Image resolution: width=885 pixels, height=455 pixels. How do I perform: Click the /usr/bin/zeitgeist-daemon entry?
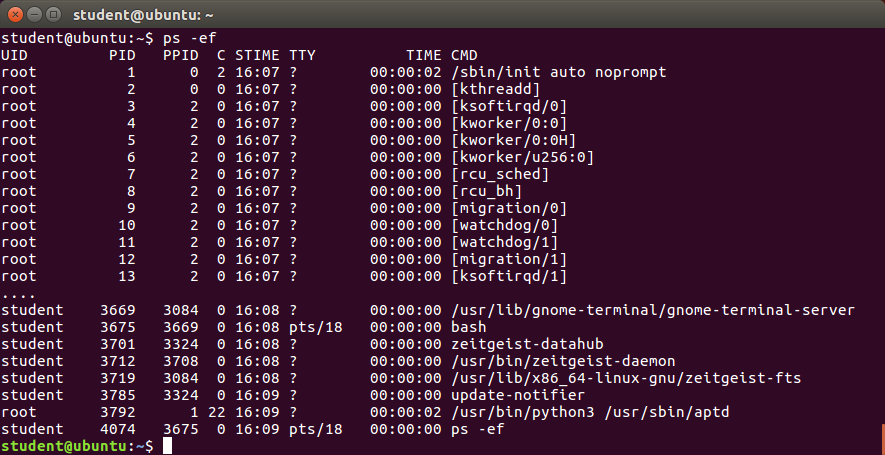pyautogui.click(x=563, y=361)
